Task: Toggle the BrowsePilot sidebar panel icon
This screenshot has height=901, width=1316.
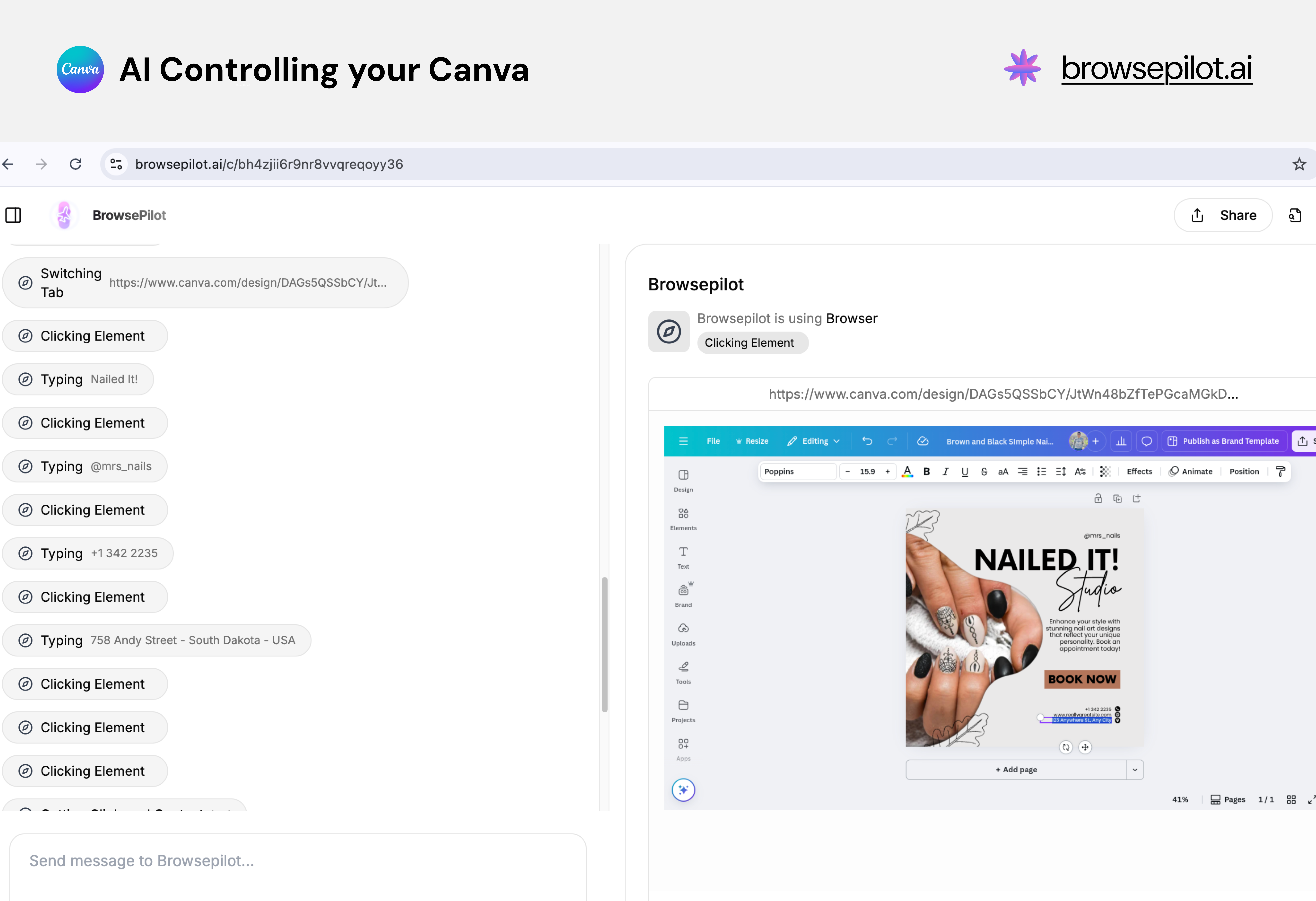Action: pos(13,215)
